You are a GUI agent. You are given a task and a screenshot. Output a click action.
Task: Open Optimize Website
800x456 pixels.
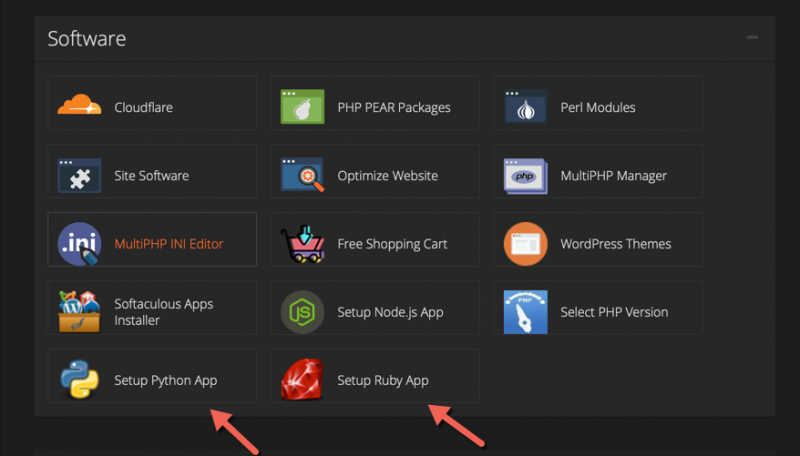coord(388,176)
